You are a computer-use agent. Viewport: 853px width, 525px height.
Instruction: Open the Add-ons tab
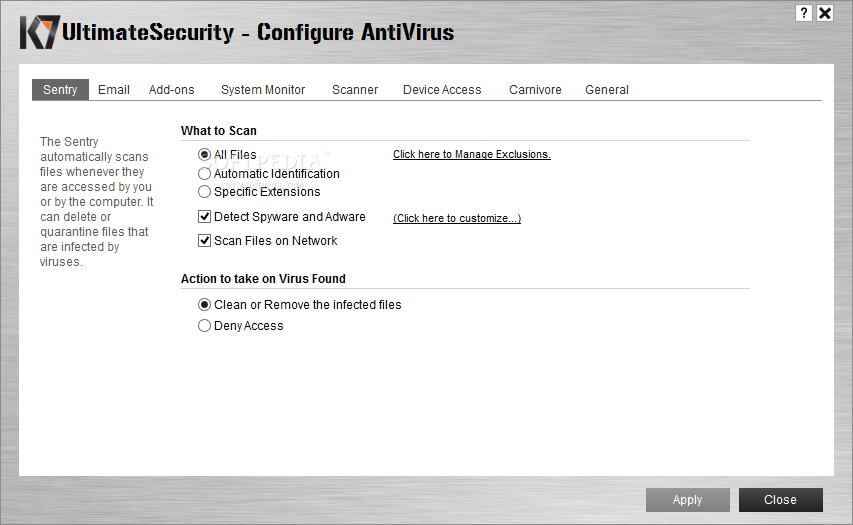pos(171,90)
